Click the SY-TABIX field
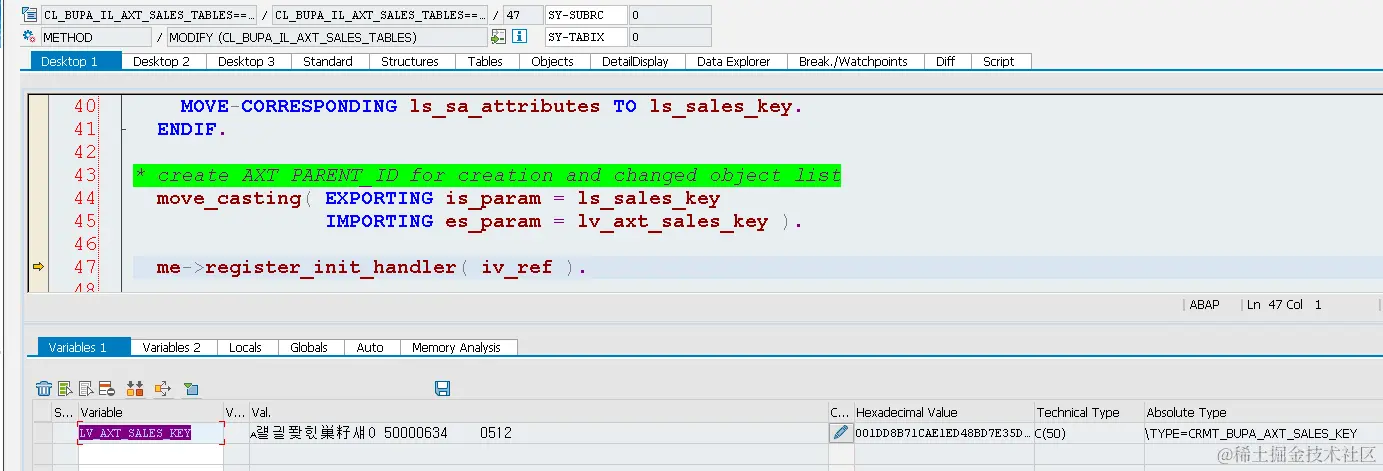This screenshot has width=1383, height=471. point(587,37)
